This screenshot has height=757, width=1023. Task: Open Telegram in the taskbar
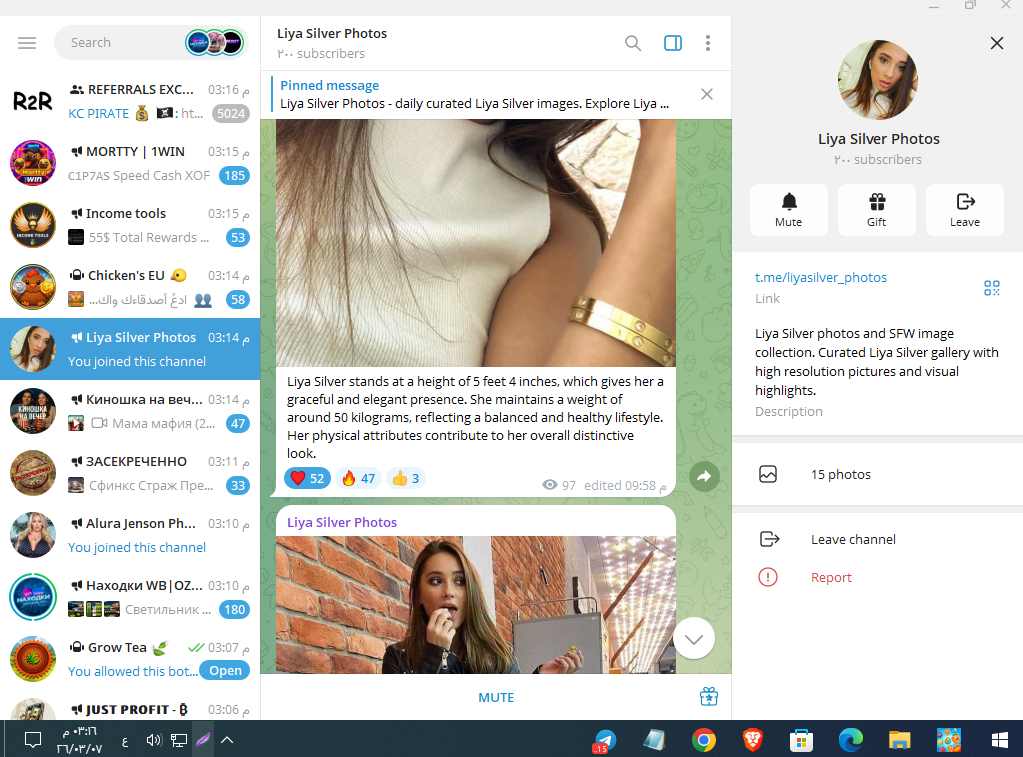pyautogui.click(x=605, y=740)
